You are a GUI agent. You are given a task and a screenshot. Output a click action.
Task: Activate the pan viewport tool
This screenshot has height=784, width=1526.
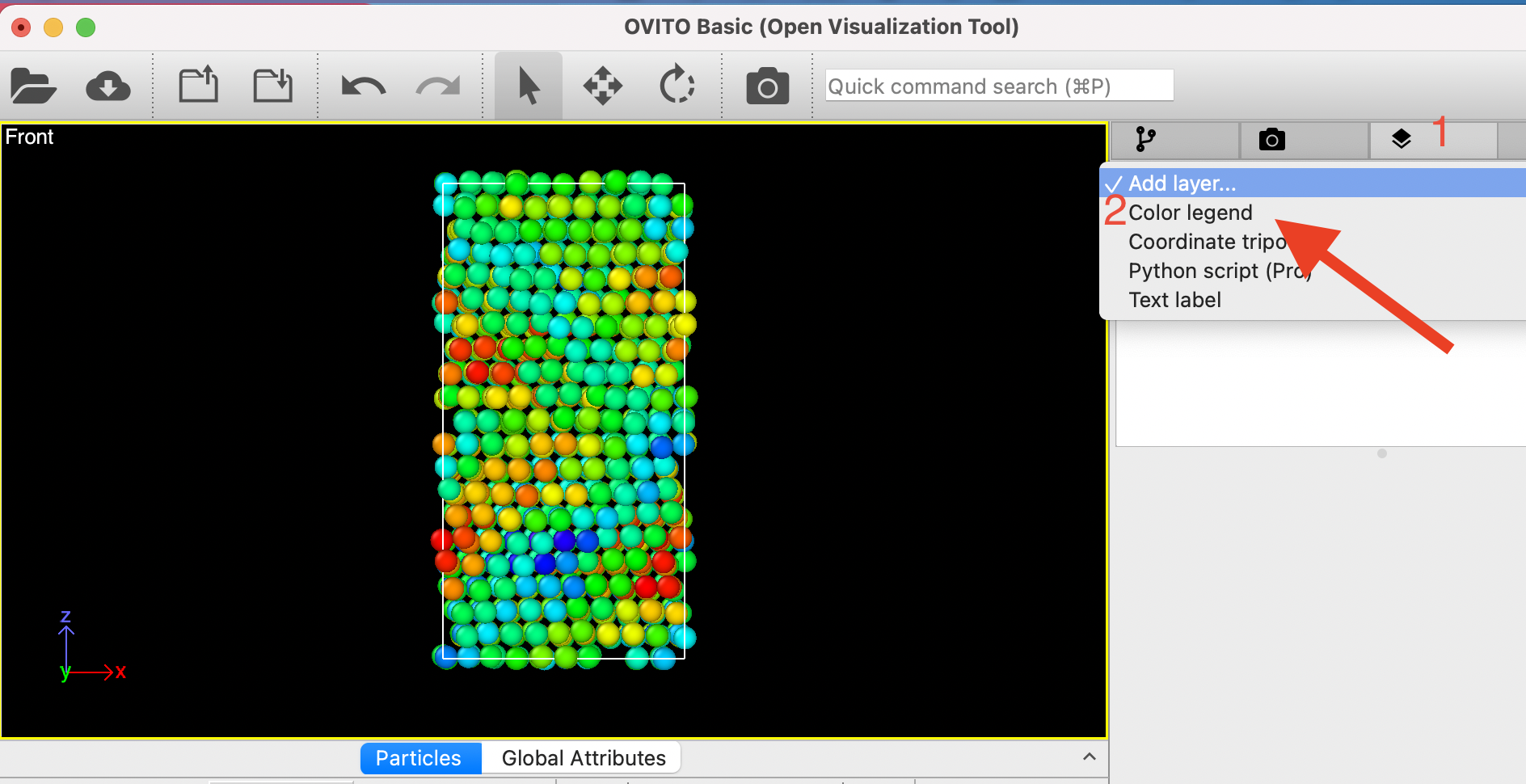602,85
